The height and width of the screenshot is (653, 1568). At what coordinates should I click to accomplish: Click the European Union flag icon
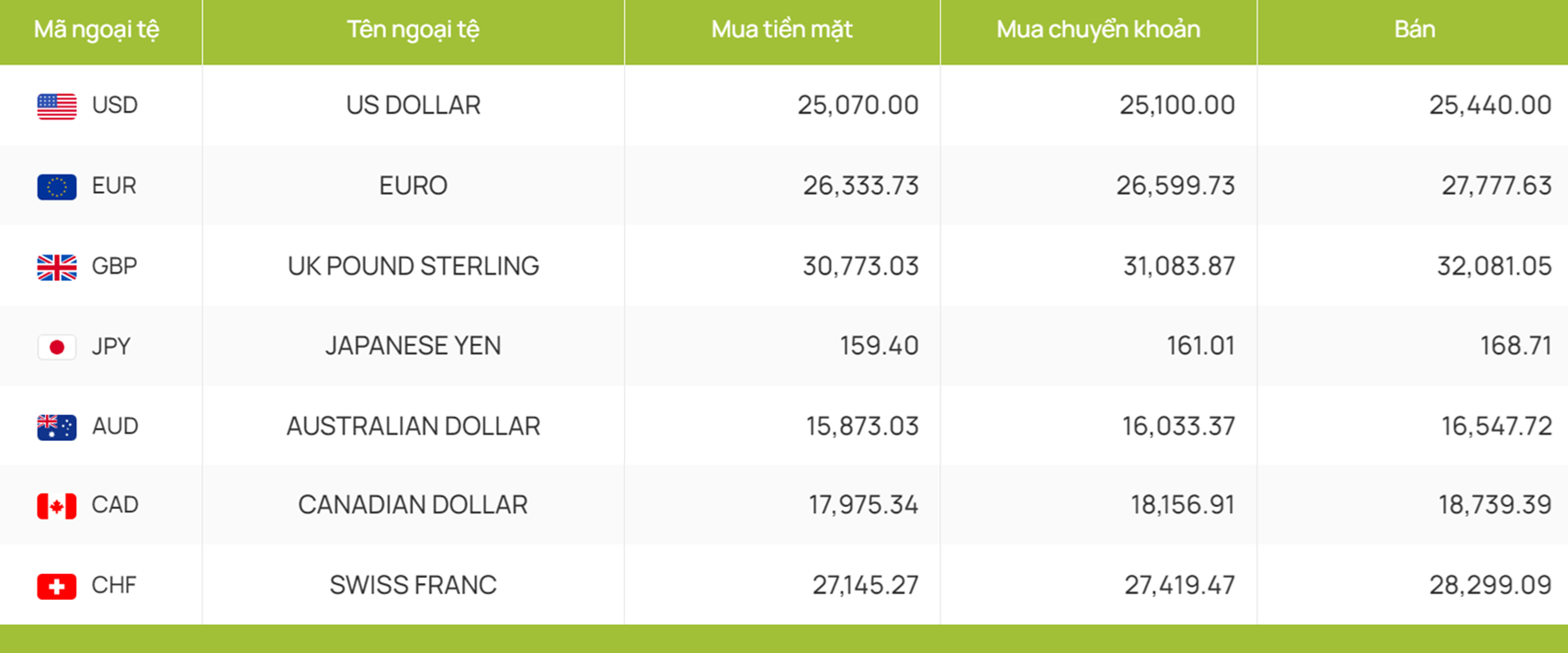57,186
